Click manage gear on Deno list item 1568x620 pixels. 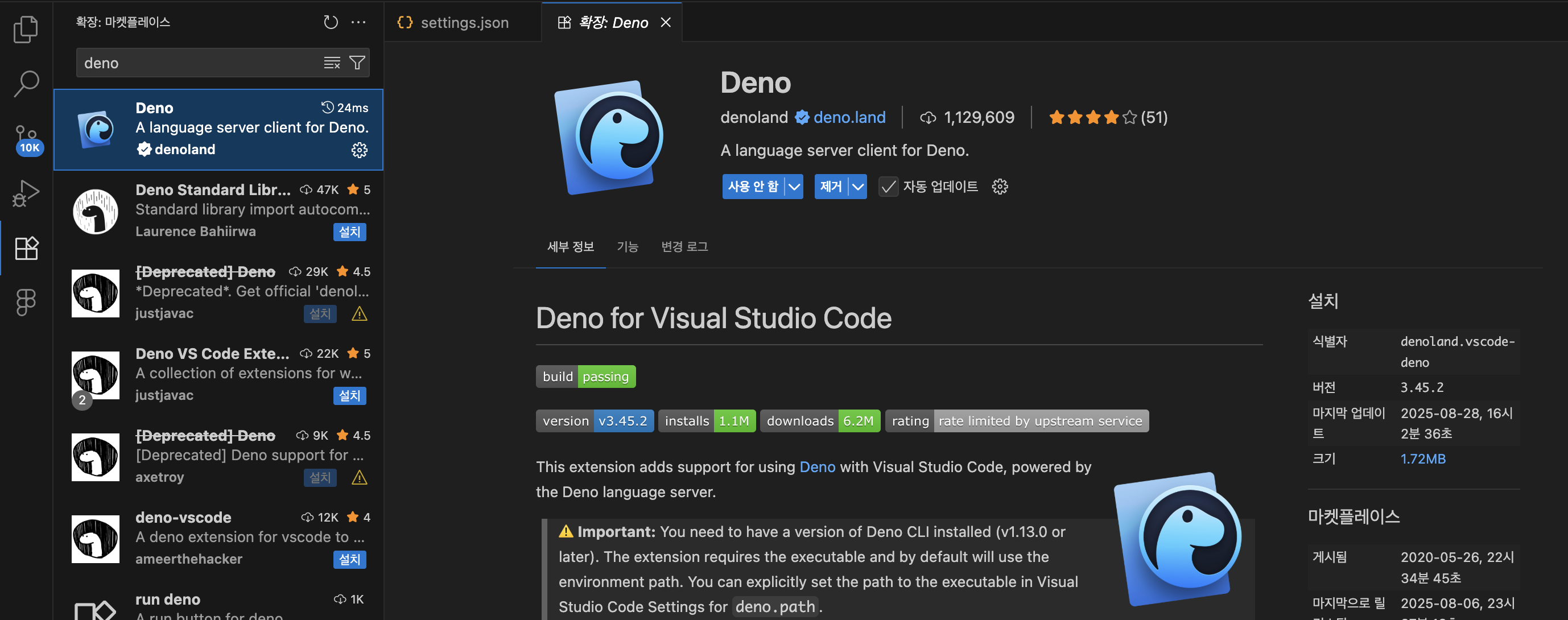point(359,150)
